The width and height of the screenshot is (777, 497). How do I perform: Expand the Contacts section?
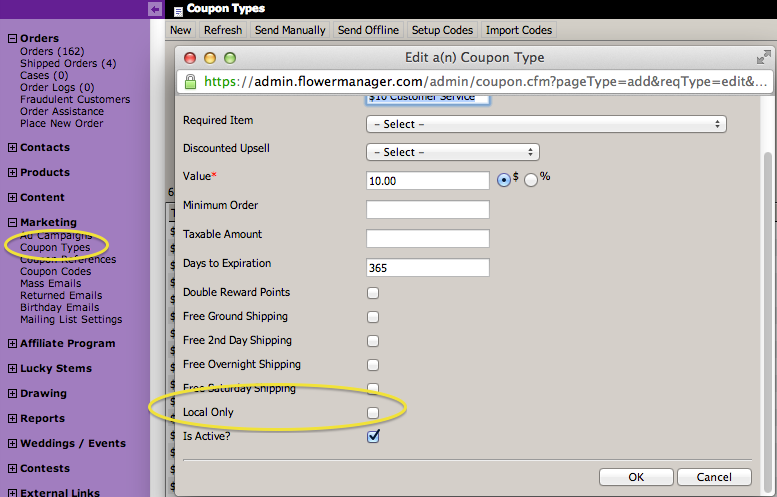point(12,148)
